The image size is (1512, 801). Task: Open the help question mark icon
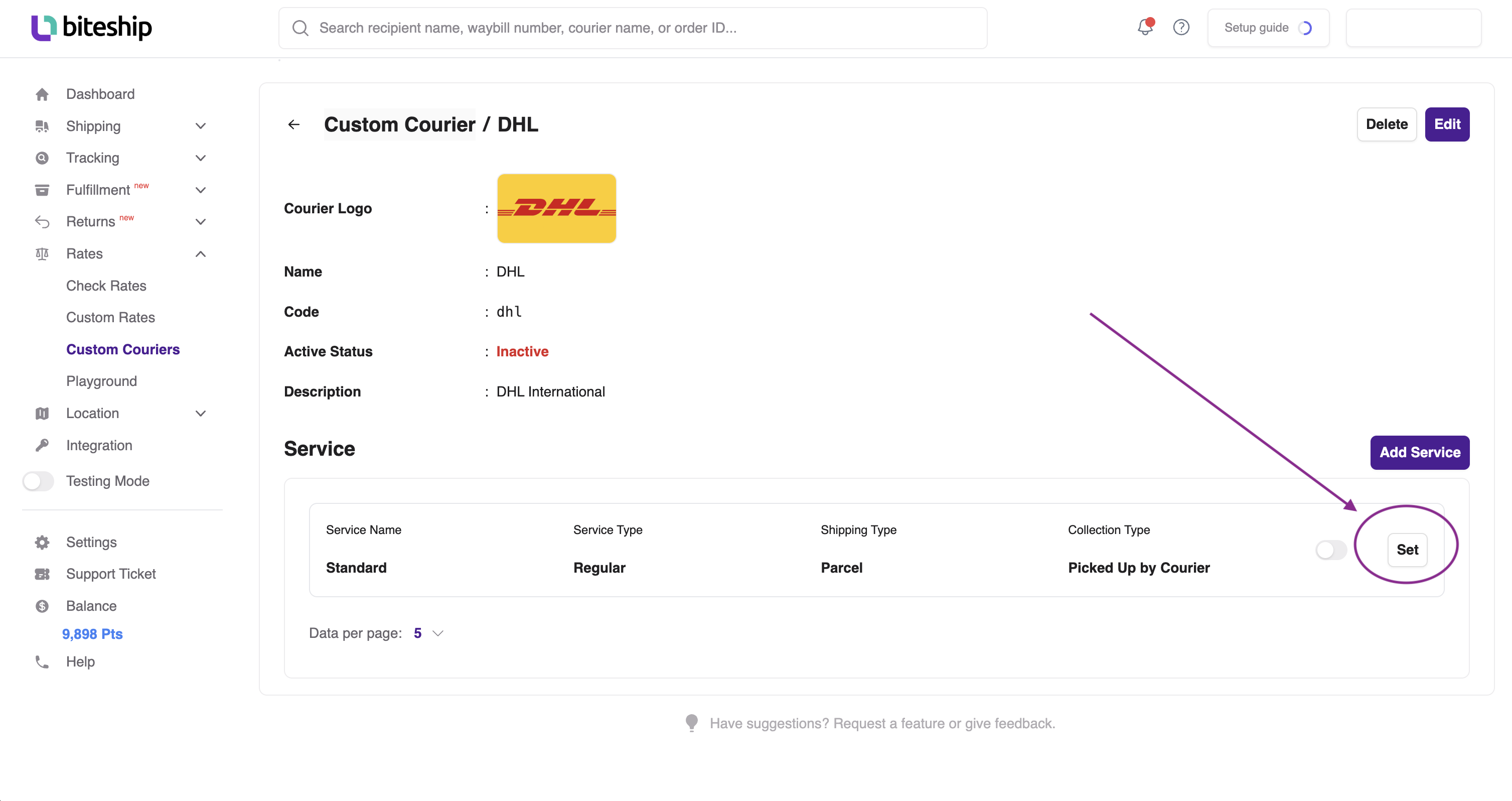pyautogui.click(x=1181, y=27)
